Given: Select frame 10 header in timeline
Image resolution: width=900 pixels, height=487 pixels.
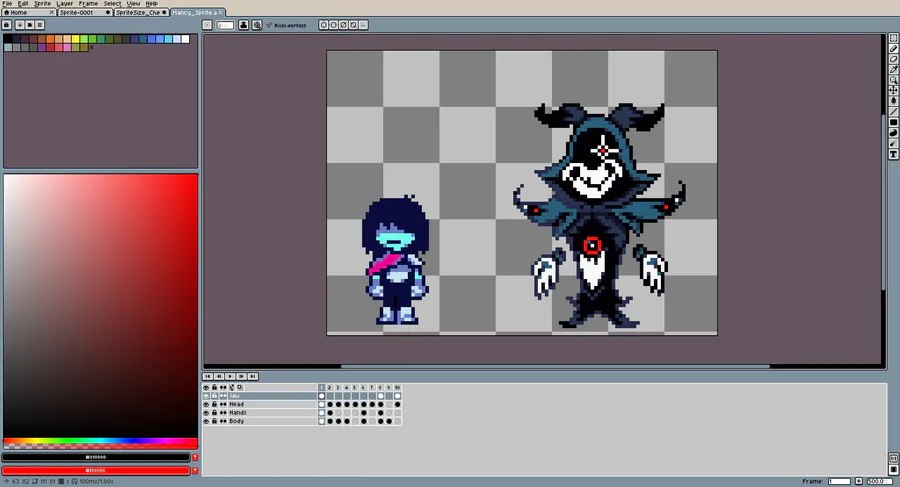Looking at the screenshot, I should click(397, 388).
